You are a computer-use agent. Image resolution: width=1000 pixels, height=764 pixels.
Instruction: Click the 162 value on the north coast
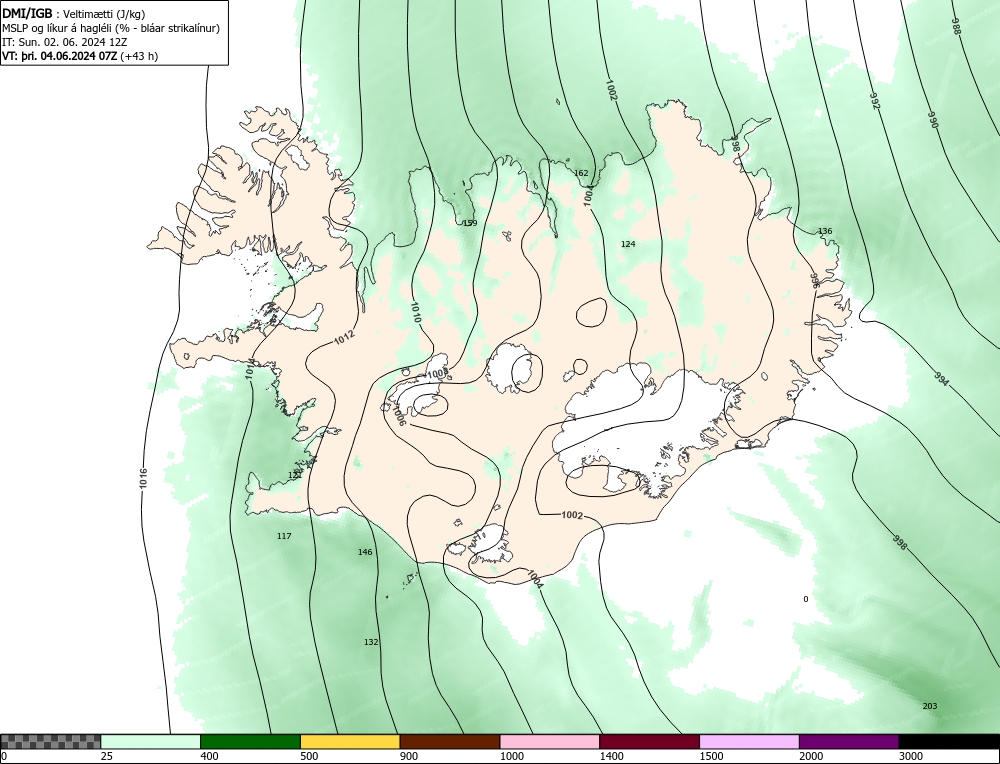point(581,173)
